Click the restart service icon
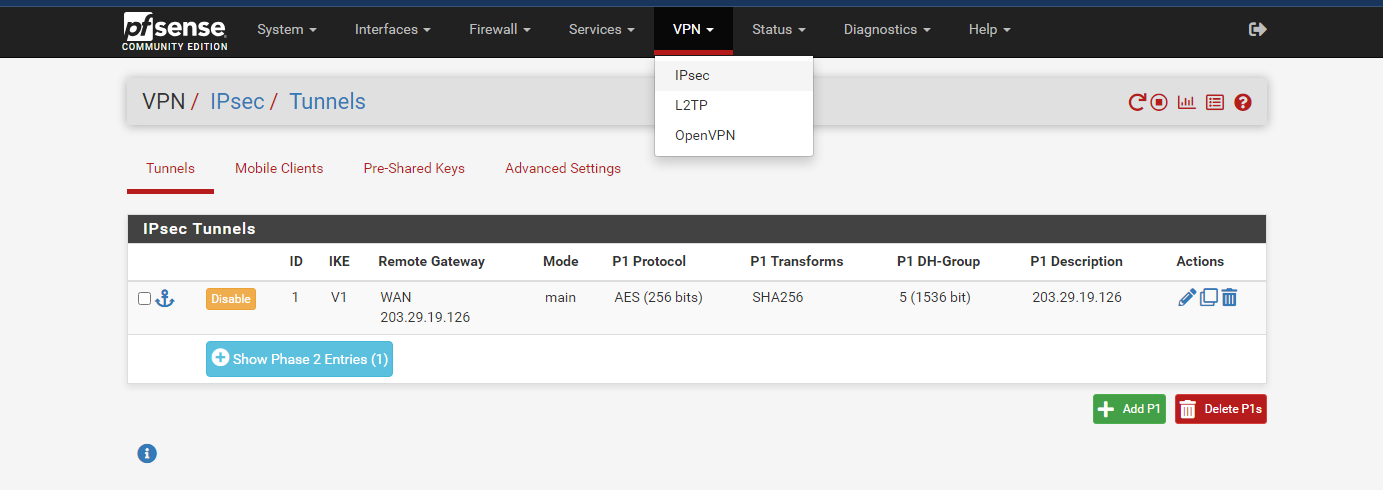Screen dimensions: 1383x490 [1137, 102]
